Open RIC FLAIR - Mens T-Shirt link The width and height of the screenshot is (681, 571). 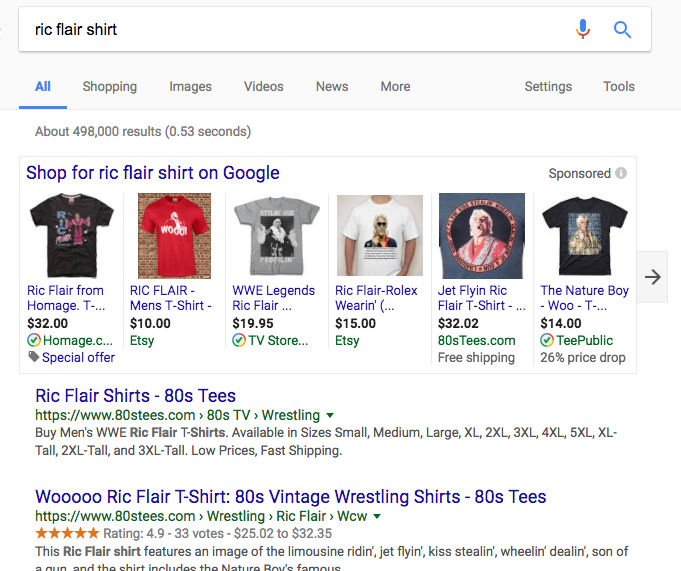click(x=171, y=298)
